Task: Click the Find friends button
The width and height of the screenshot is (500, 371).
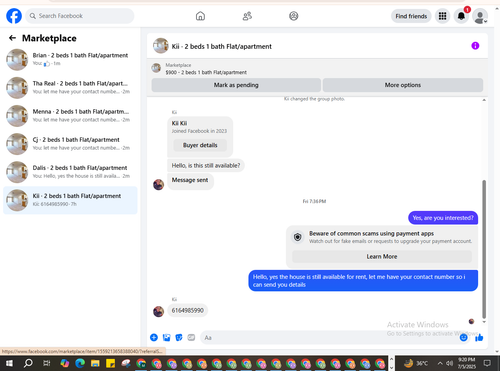Action: pos(411,16)
